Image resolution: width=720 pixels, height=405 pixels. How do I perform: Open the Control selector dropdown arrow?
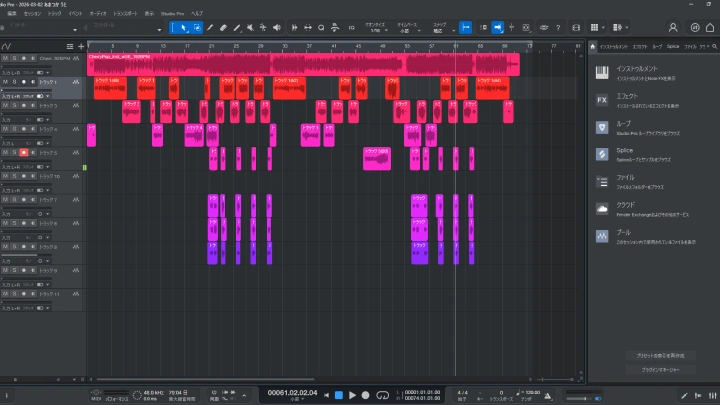159,30
